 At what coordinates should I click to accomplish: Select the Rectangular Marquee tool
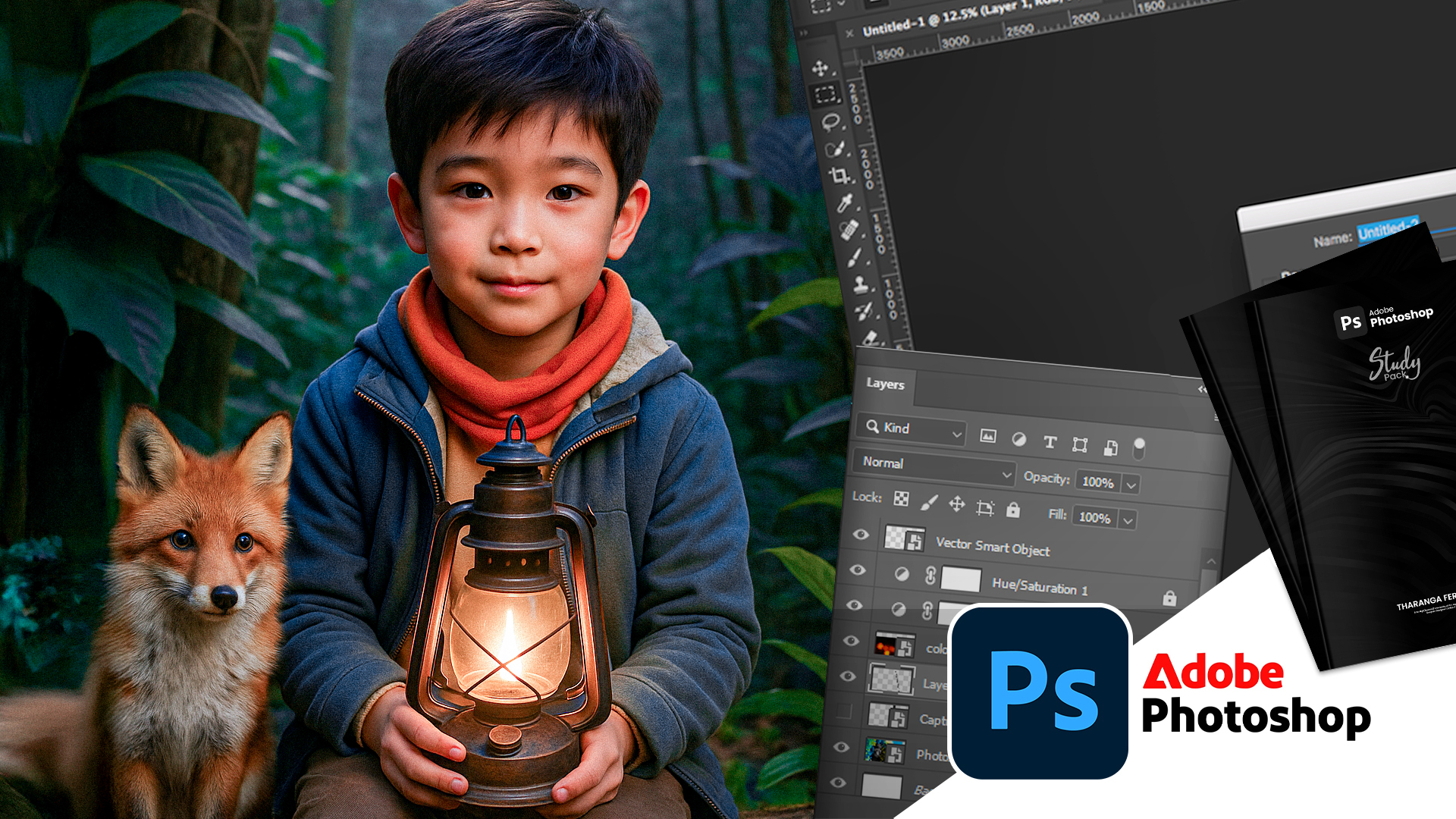pyautogui.click(x=825, y=95)
